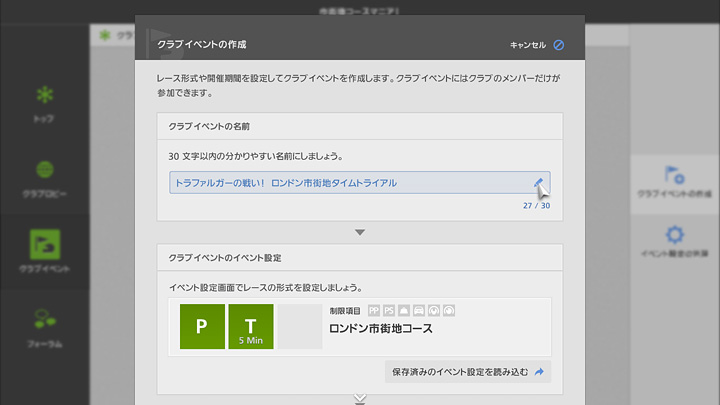This screenshot has width=720, height=405.
Task: Click the gear settings icon on right panel
Action: [674, 237]
